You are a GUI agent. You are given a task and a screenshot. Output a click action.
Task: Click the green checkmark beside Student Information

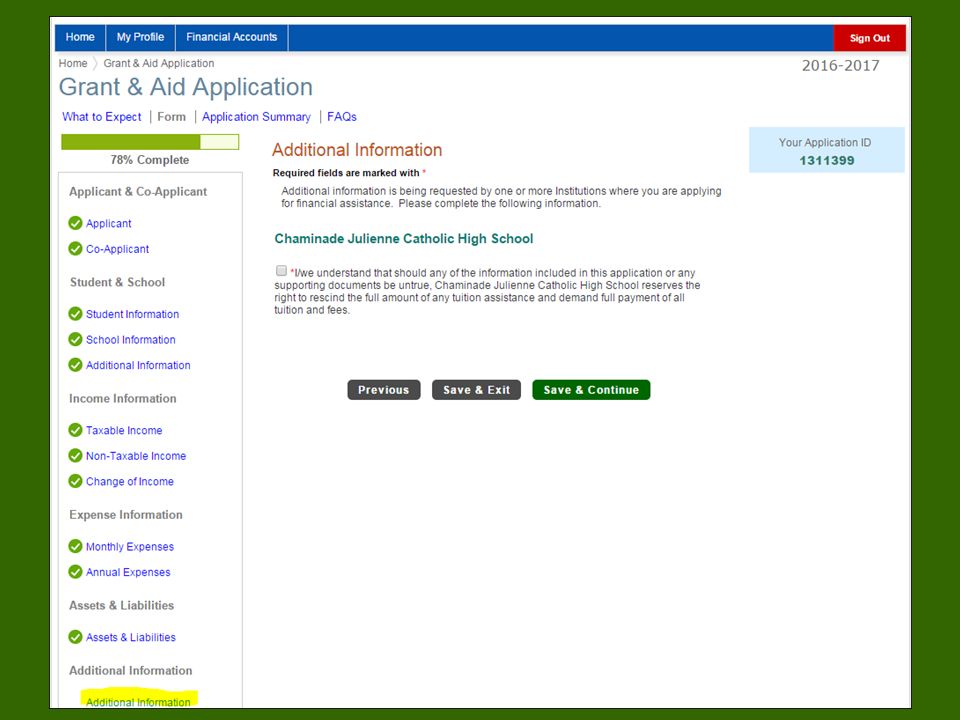point(75,313)
